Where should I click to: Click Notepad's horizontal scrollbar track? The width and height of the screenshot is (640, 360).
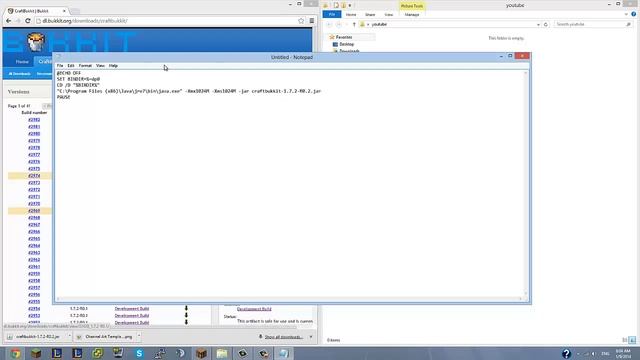click(x=289, y=299)
